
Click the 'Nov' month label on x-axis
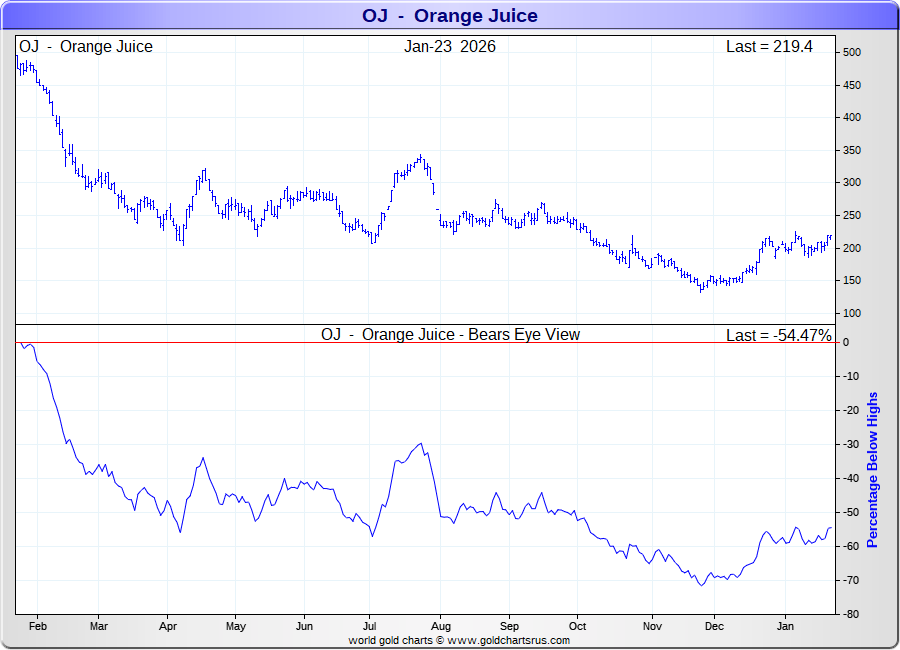[x=652, y=626]
